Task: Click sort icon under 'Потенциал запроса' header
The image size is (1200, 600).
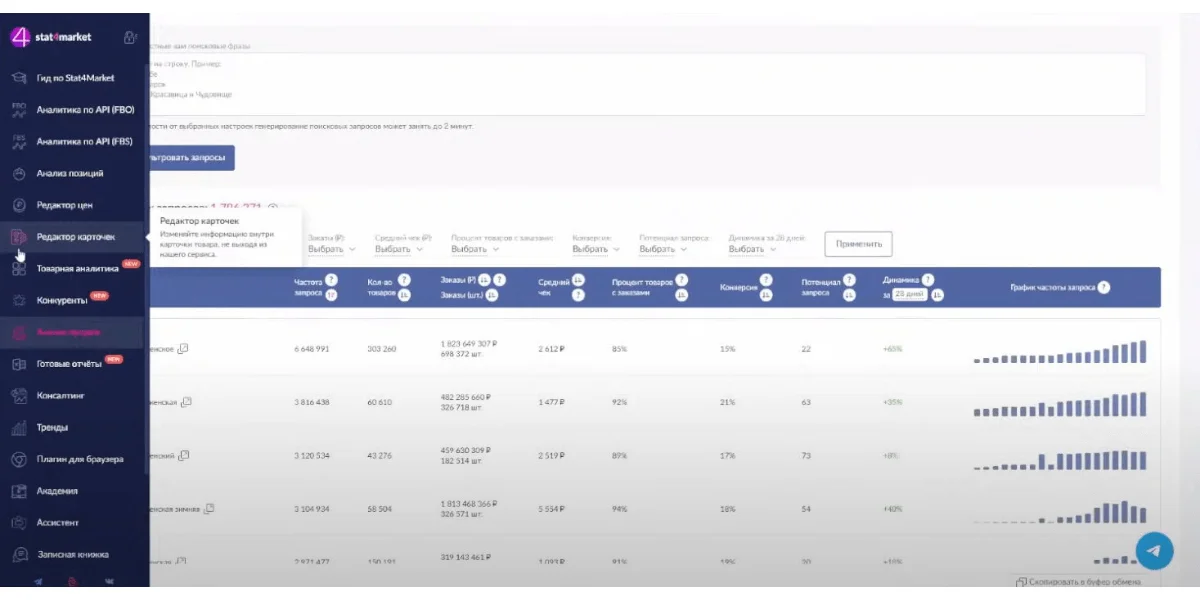Action: (x=848, y=295)
